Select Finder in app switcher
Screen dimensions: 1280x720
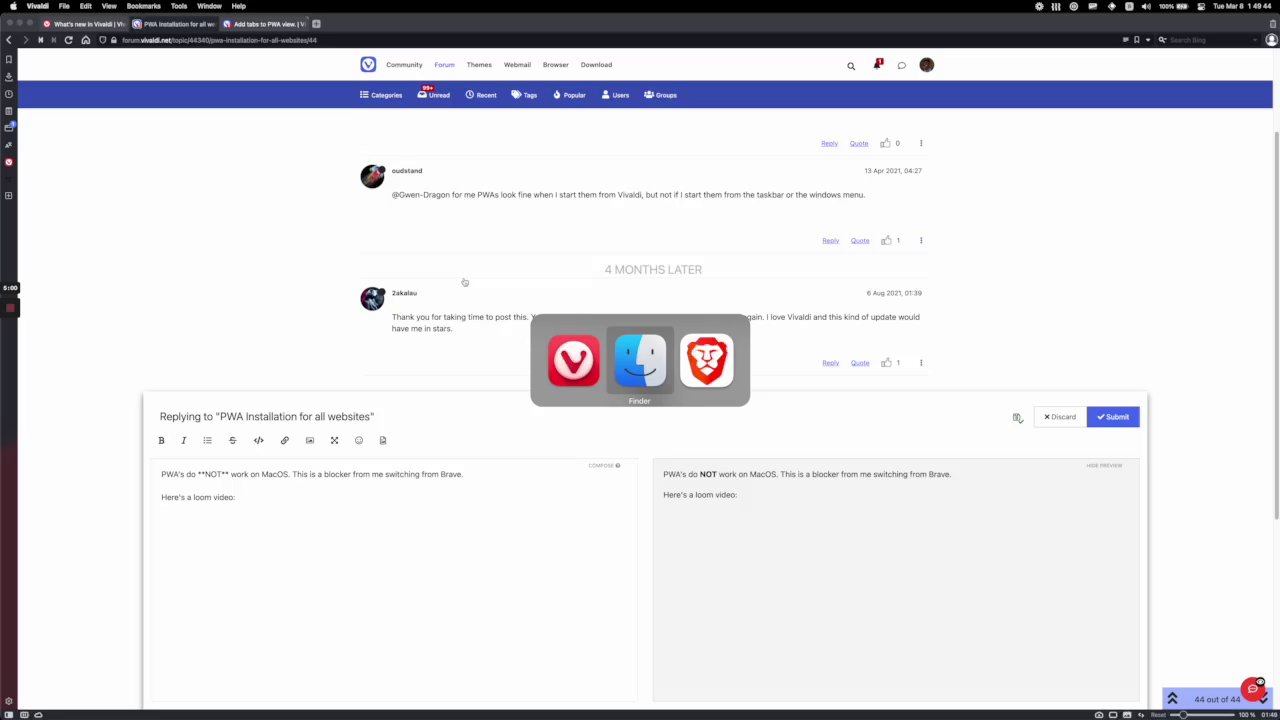(x=640, y=360)
